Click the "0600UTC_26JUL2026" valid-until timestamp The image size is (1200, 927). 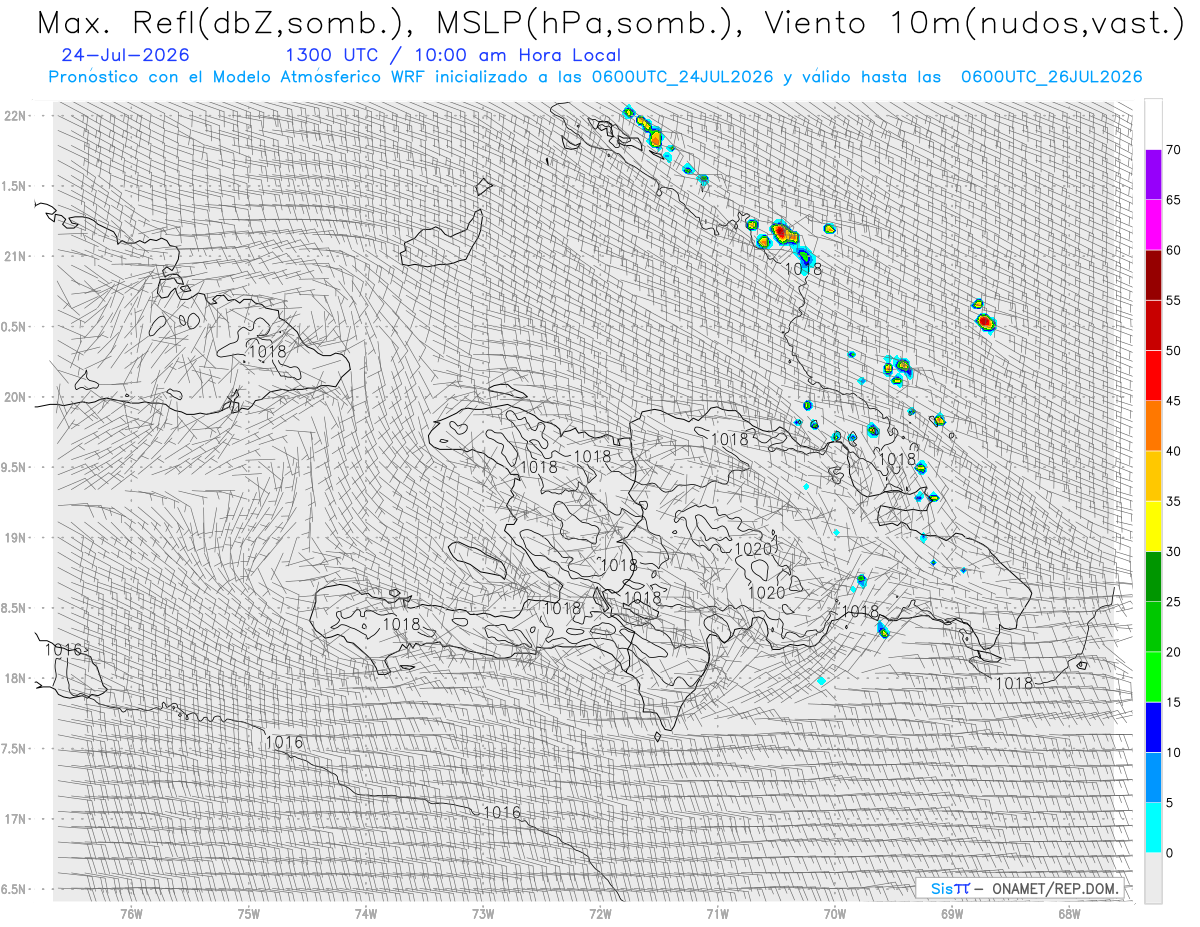[x=1052, y=77]
